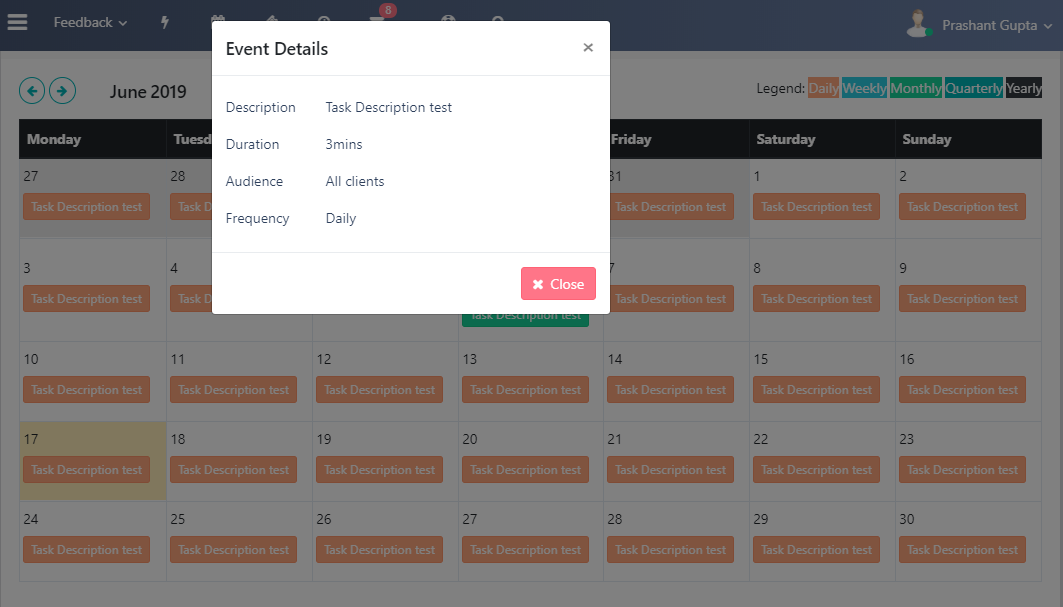Click the user avatar picture
Image resolution: width=1063 pixels, height=607 pixels.
(918, 24)
